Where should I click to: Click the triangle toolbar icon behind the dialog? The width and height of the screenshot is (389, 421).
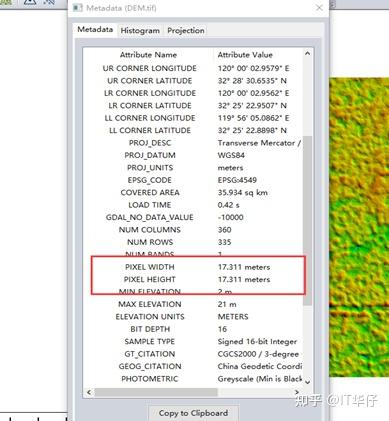click(30, 3)
